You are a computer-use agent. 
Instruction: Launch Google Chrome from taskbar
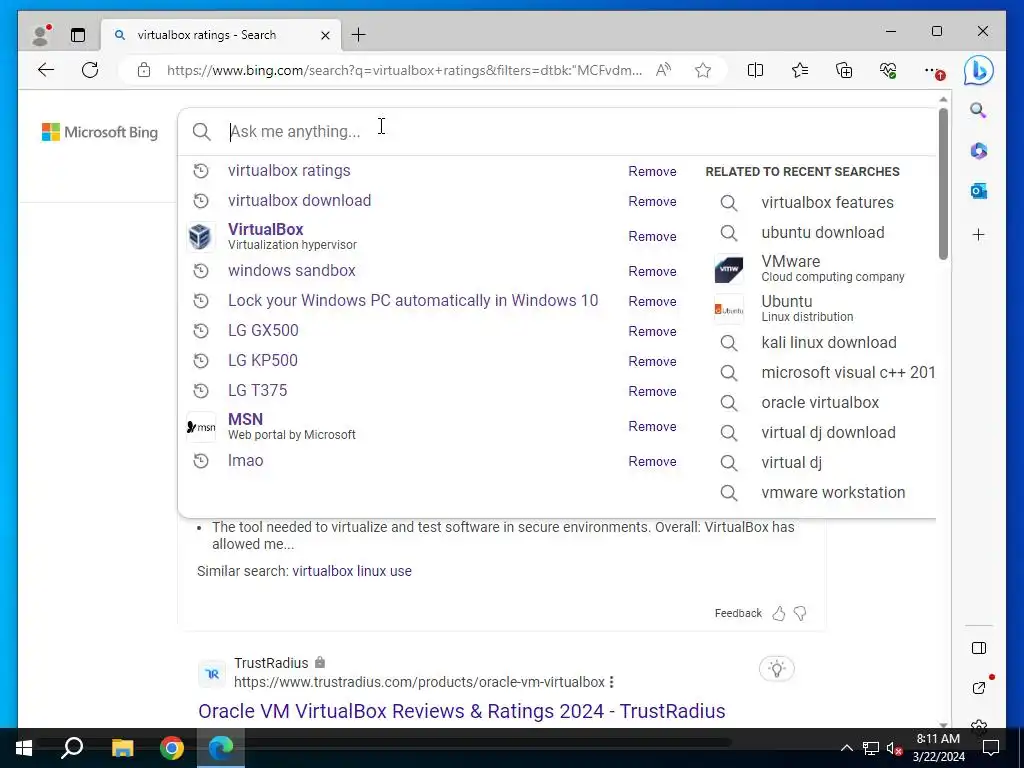click(x=172, y=748)
